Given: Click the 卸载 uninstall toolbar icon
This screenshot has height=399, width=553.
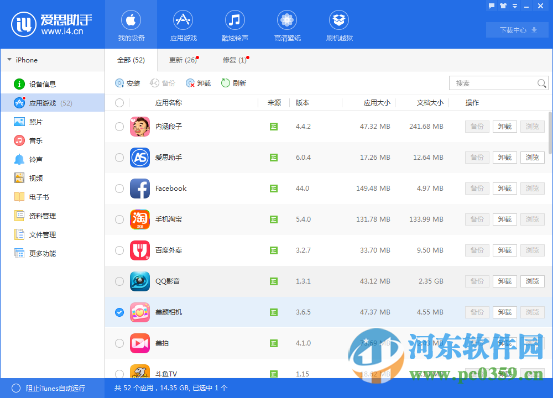Looking at the screenshot, I should pyautogui.click(x=190, y=83).
